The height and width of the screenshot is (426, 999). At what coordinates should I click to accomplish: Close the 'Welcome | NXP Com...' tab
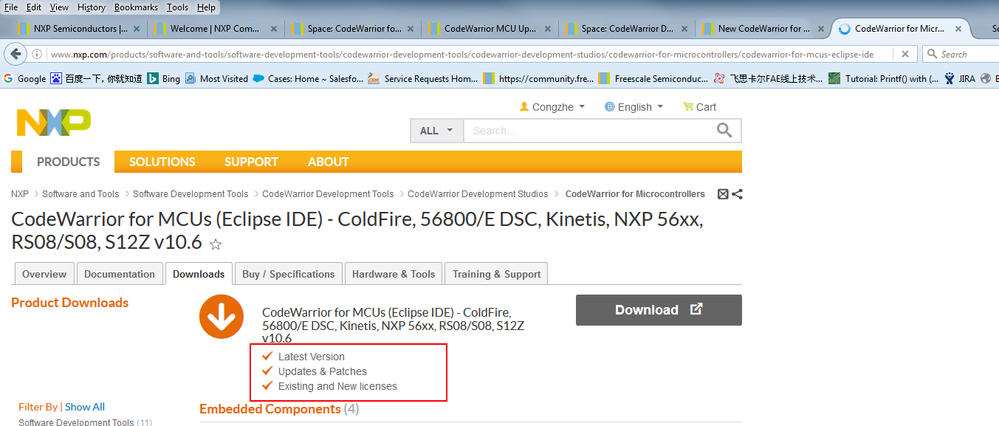pos(274,29)
